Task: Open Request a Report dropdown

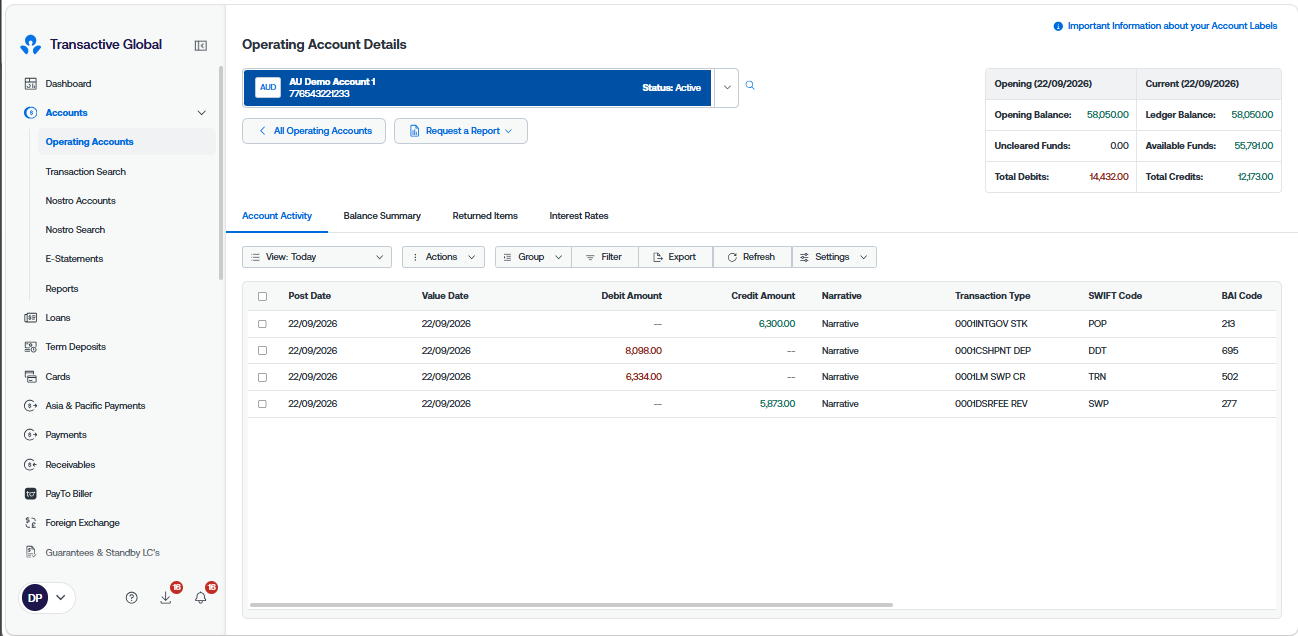Action: [461, 131]
